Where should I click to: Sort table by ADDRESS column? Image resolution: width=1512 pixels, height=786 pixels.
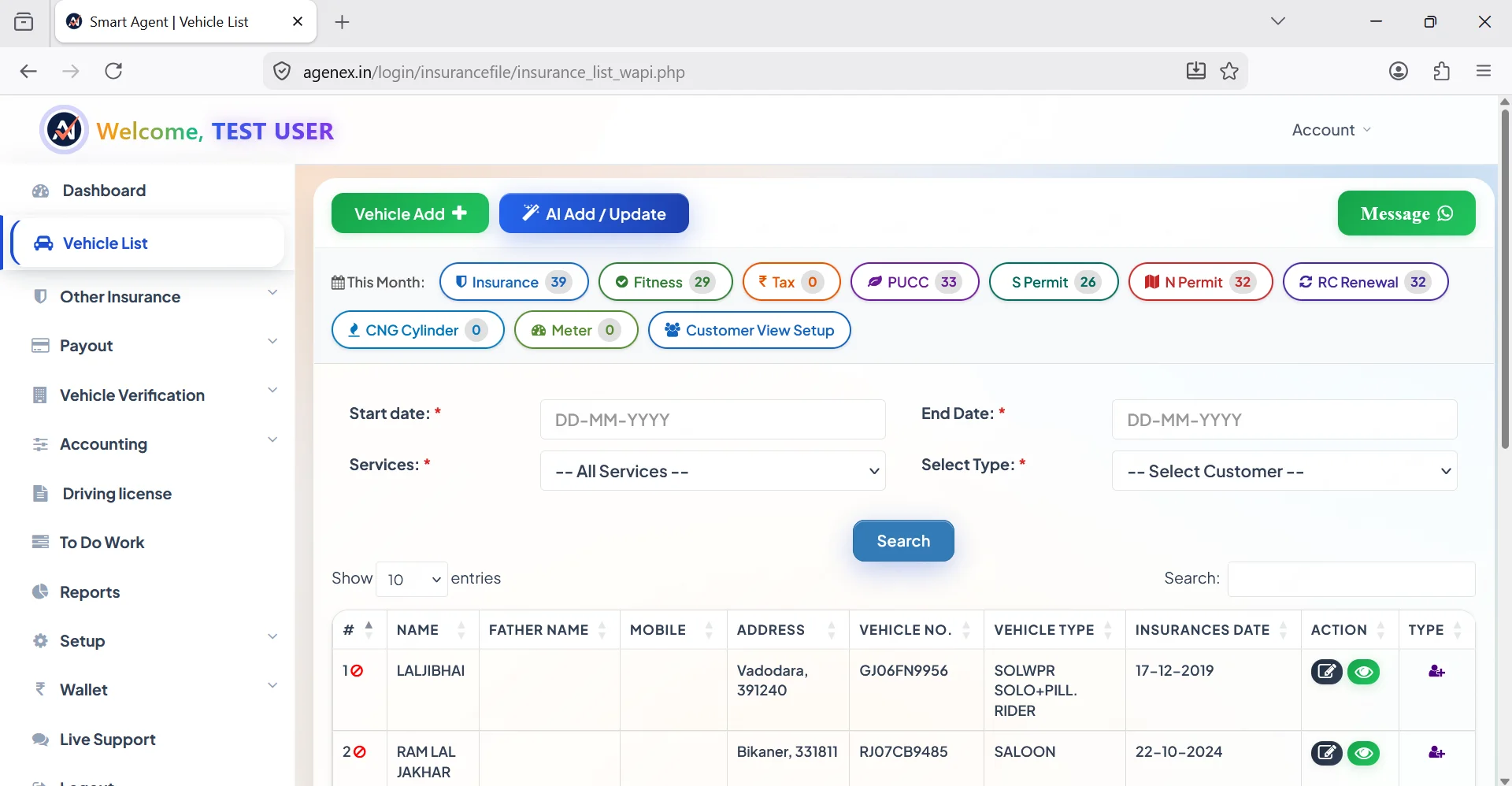[x=787, y=630]
